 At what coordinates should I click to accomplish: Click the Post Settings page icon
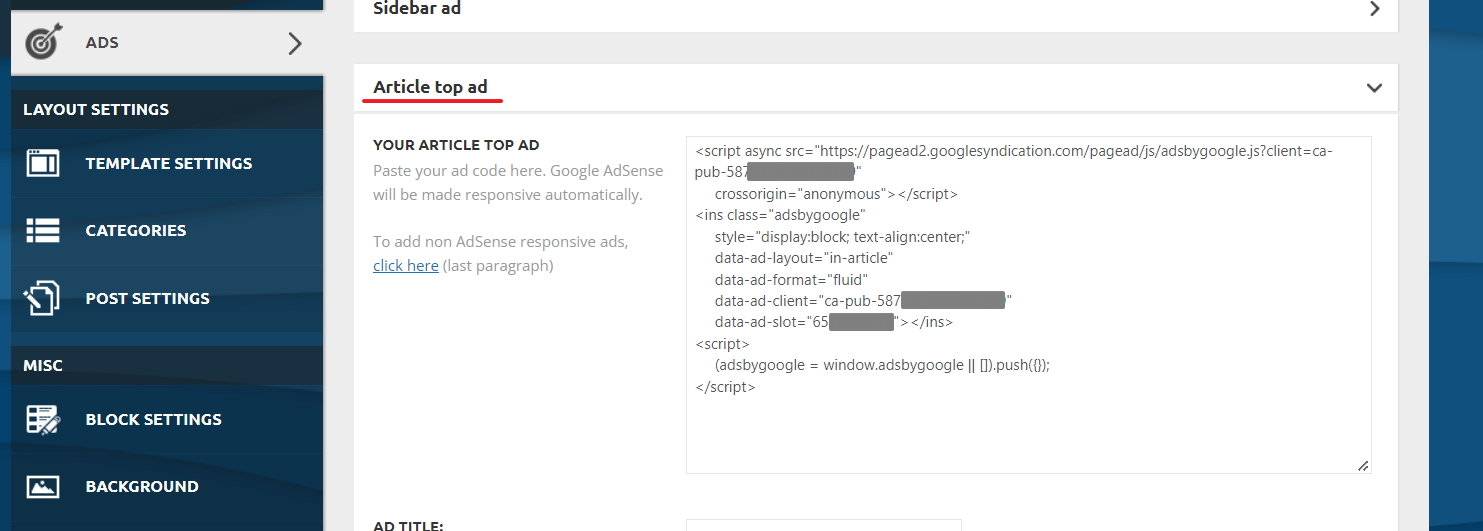(43, 298)
